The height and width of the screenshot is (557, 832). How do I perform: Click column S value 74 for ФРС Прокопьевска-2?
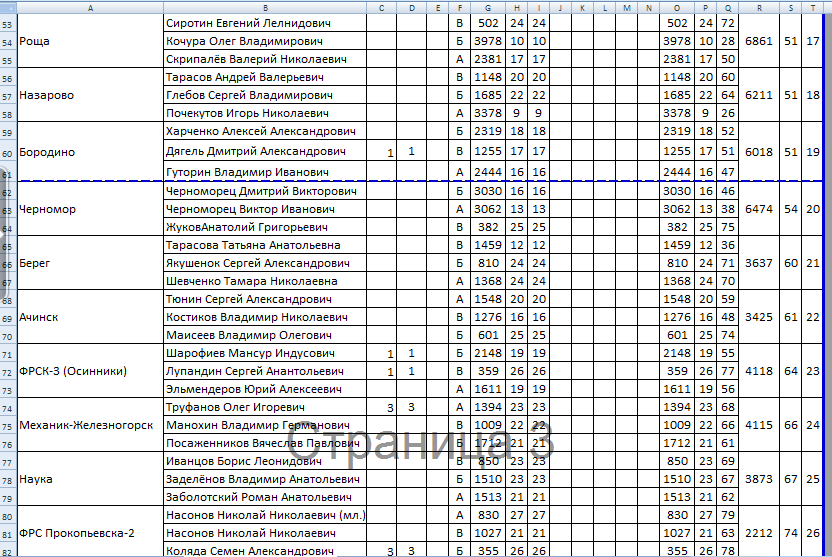click(791, 532)
